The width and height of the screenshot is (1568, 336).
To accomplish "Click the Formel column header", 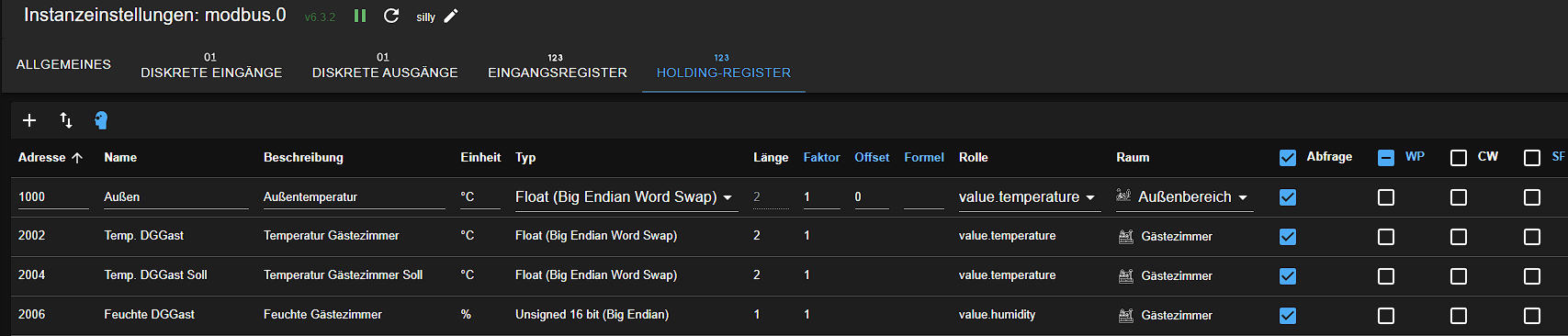I will [924, 158].
